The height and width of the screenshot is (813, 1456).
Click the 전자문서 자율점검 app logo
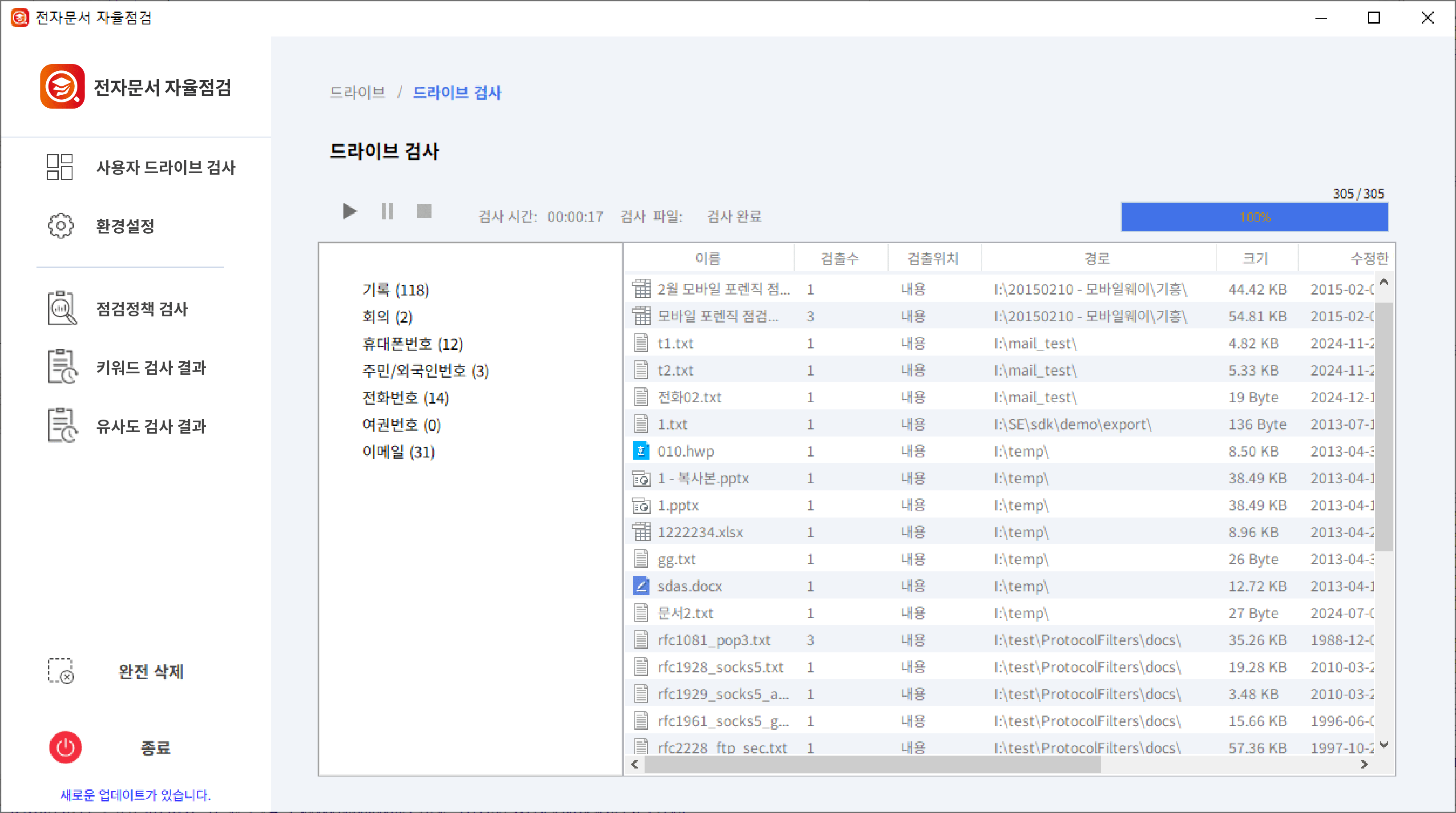[62, 86]
